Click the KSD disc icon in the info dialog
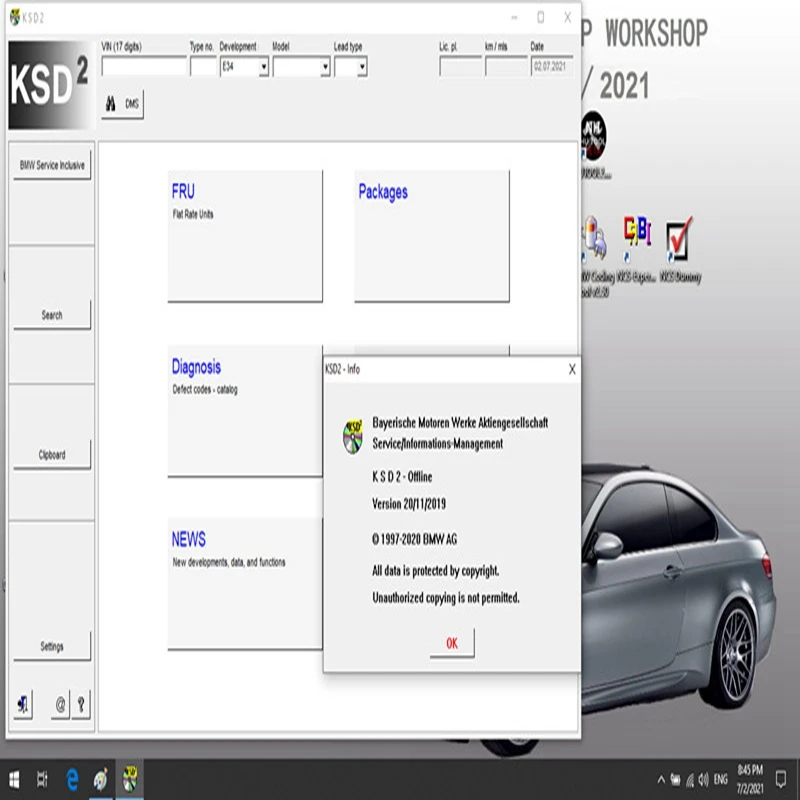800x800 pixels. [353, 436]
